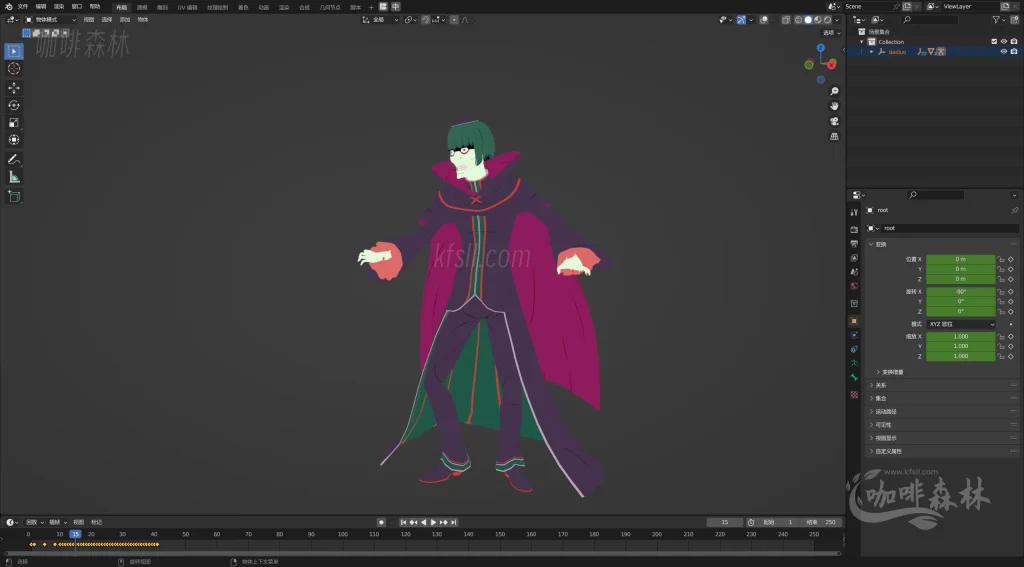
Task: Toggle the camera view icon
Action: (834, 122)
